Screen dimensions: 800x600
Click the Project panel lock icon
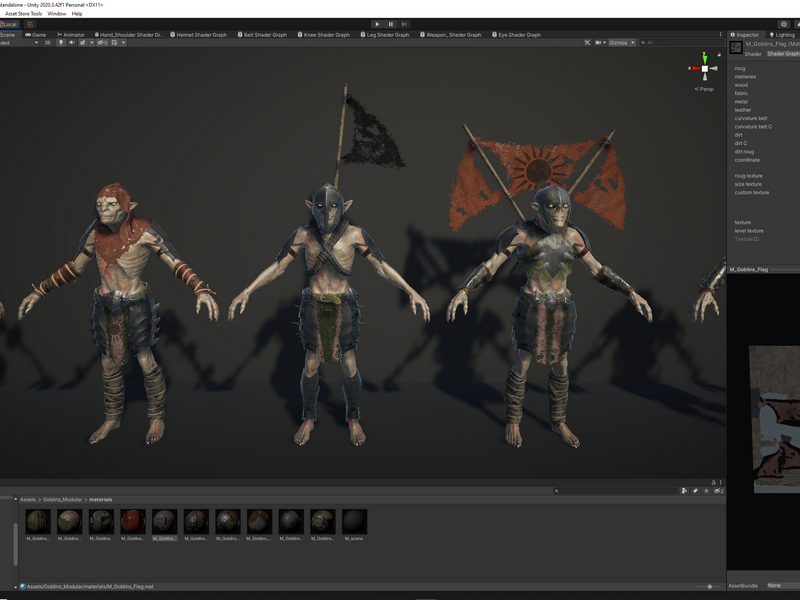[x=713, y=482]
